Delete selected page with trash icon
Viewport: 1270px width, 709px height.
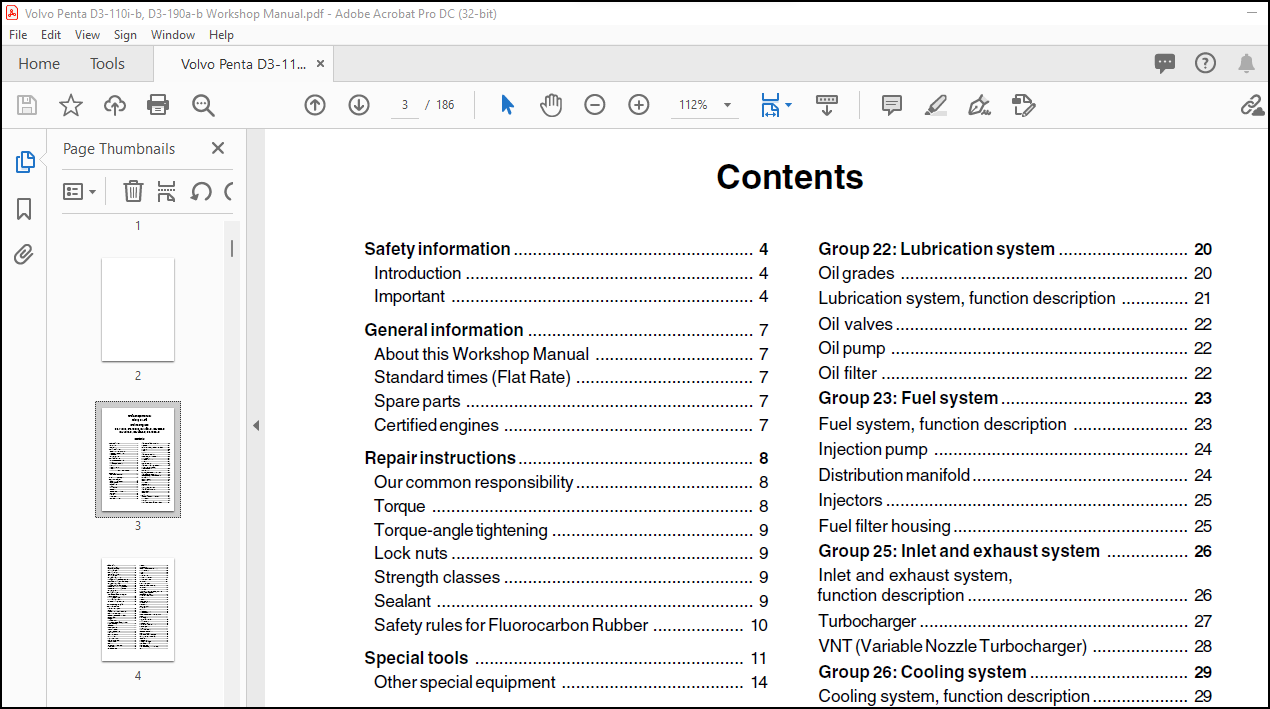coord(133,191)
